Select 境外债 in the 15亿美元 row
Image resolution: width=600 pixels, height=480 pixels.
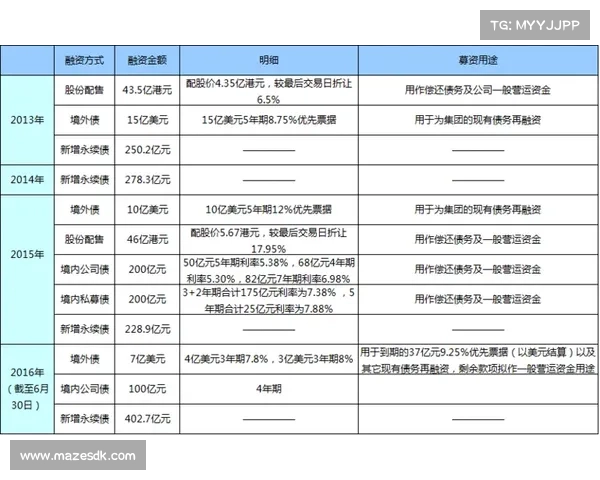pyautogui.click(x=84, y=120)
